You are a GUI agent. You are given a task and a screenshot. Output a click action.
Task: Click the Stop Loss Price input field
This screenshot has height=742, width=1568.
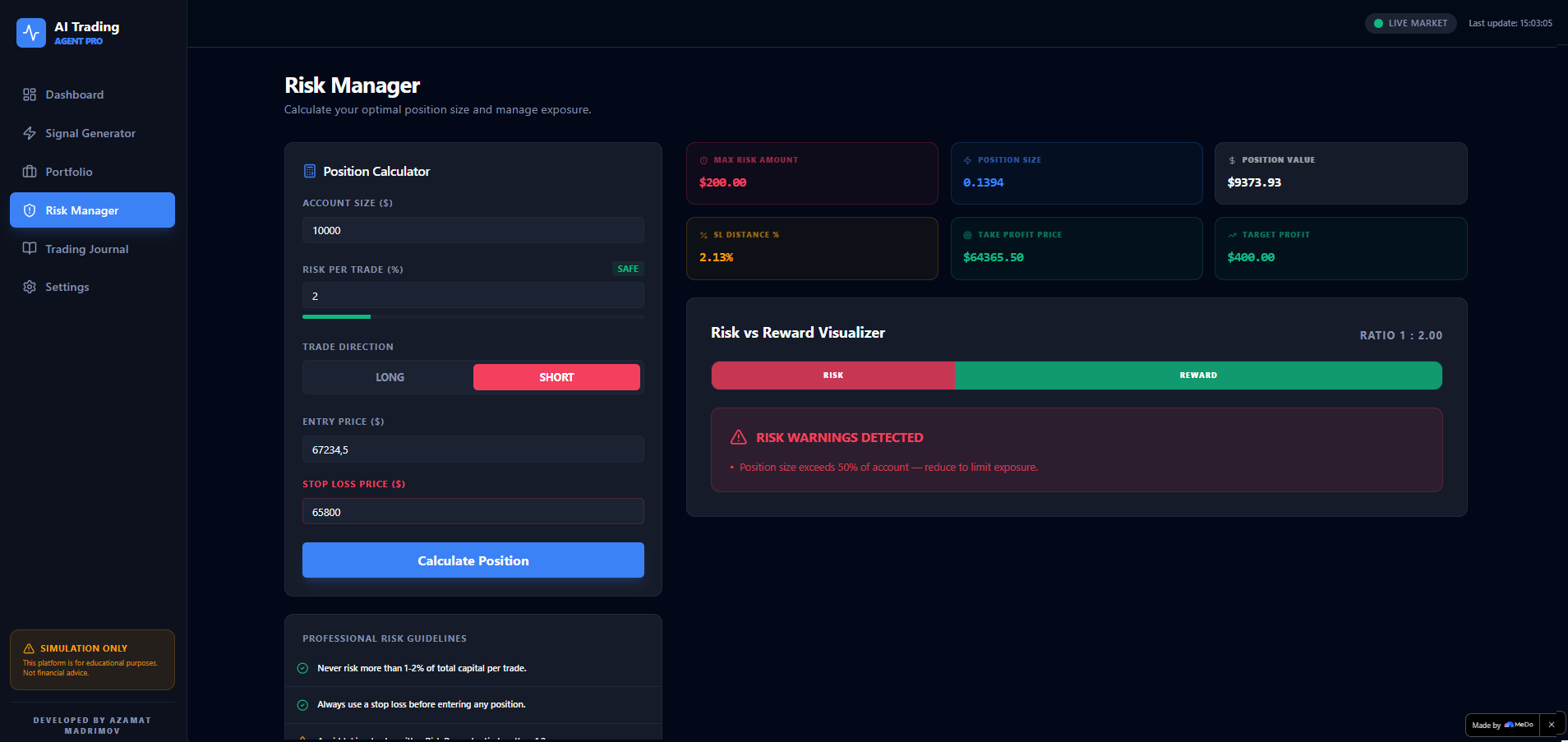(473, 512)
